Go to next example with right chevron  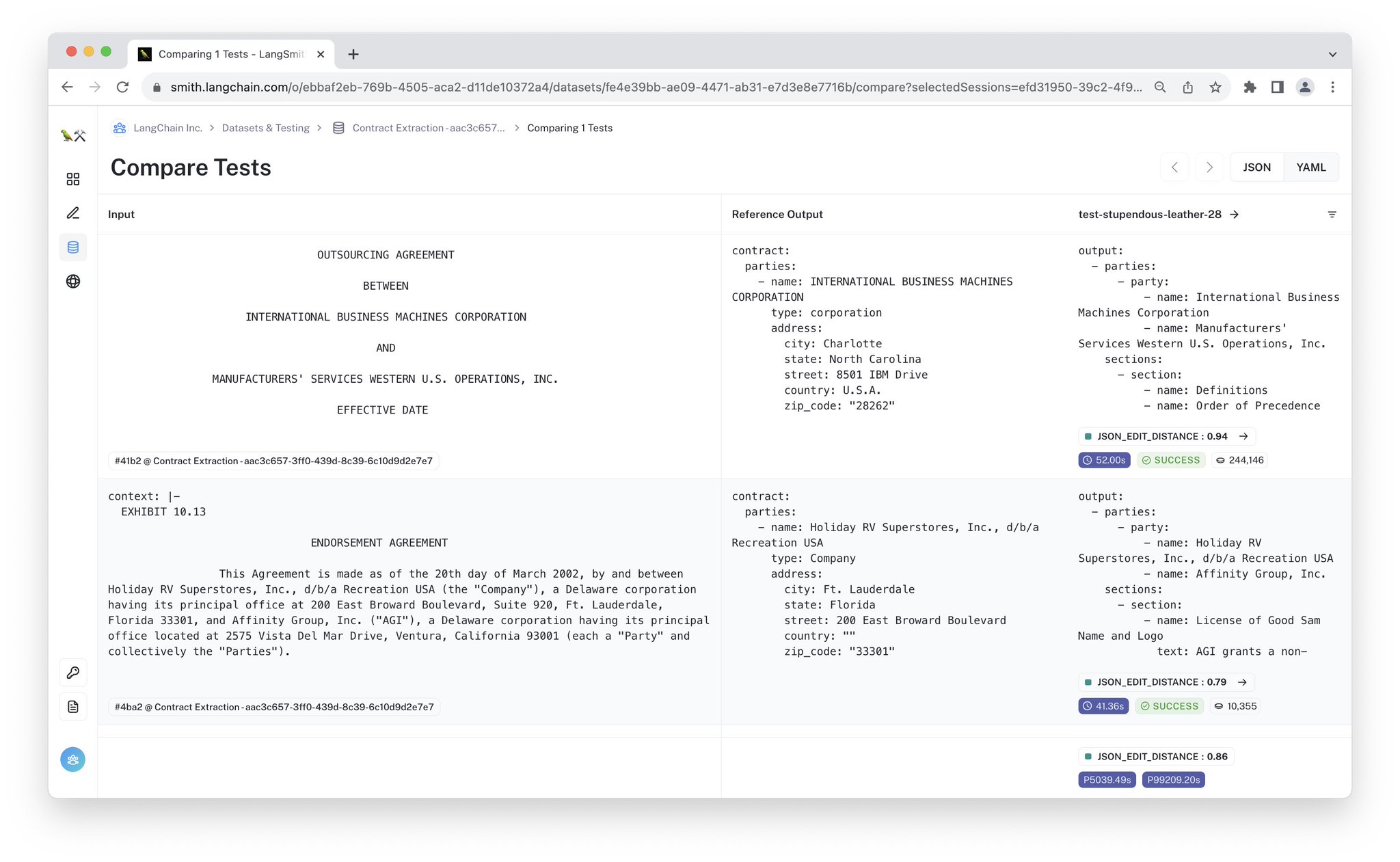[1209, 167]
